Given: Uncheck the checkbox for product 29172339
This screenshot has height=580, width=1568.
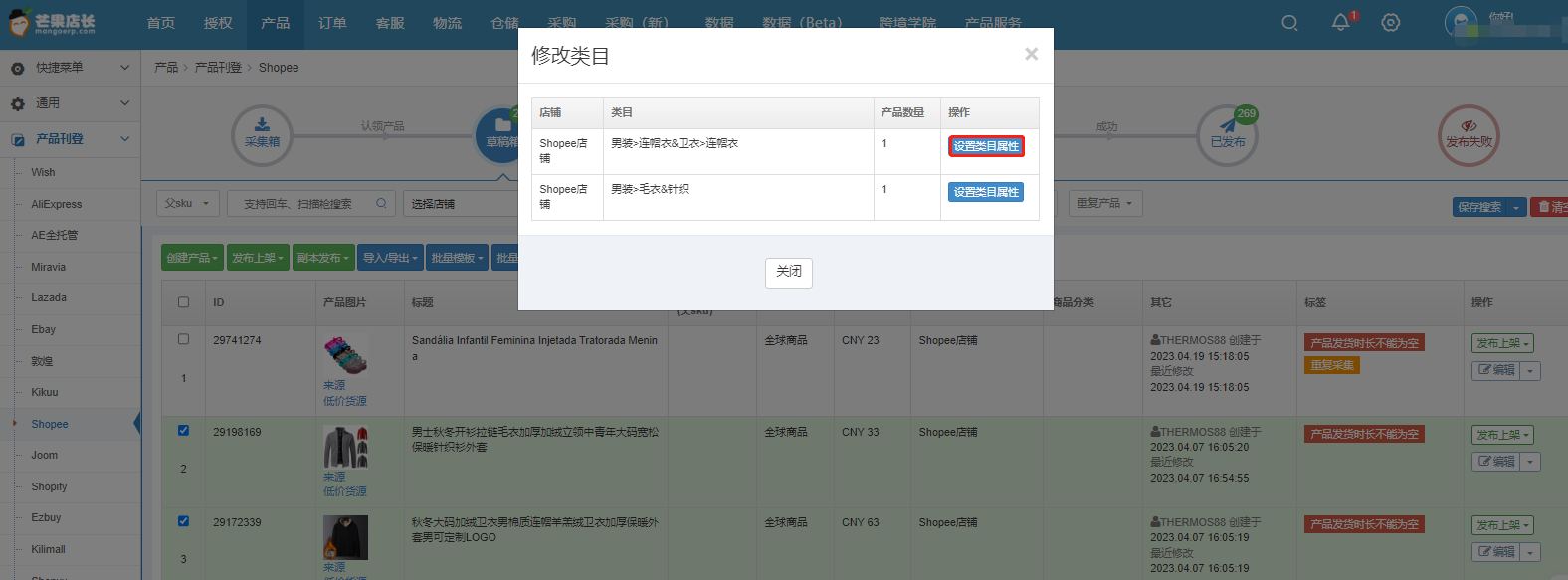Looking at the screenshot, I should [x=183, y=521].
